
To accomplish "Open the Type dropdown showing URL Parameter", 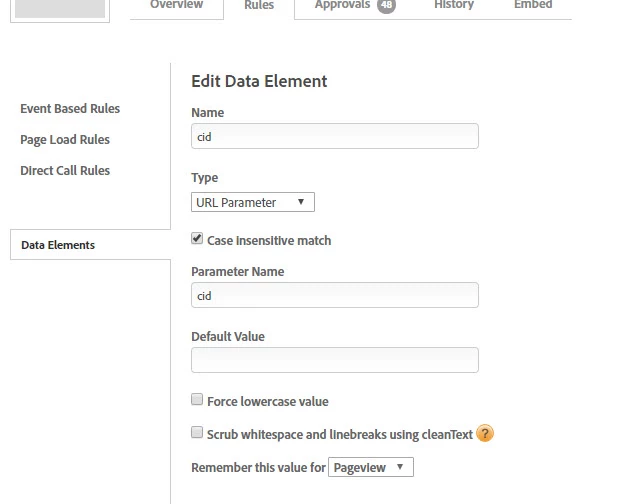I will click(253, 202).
